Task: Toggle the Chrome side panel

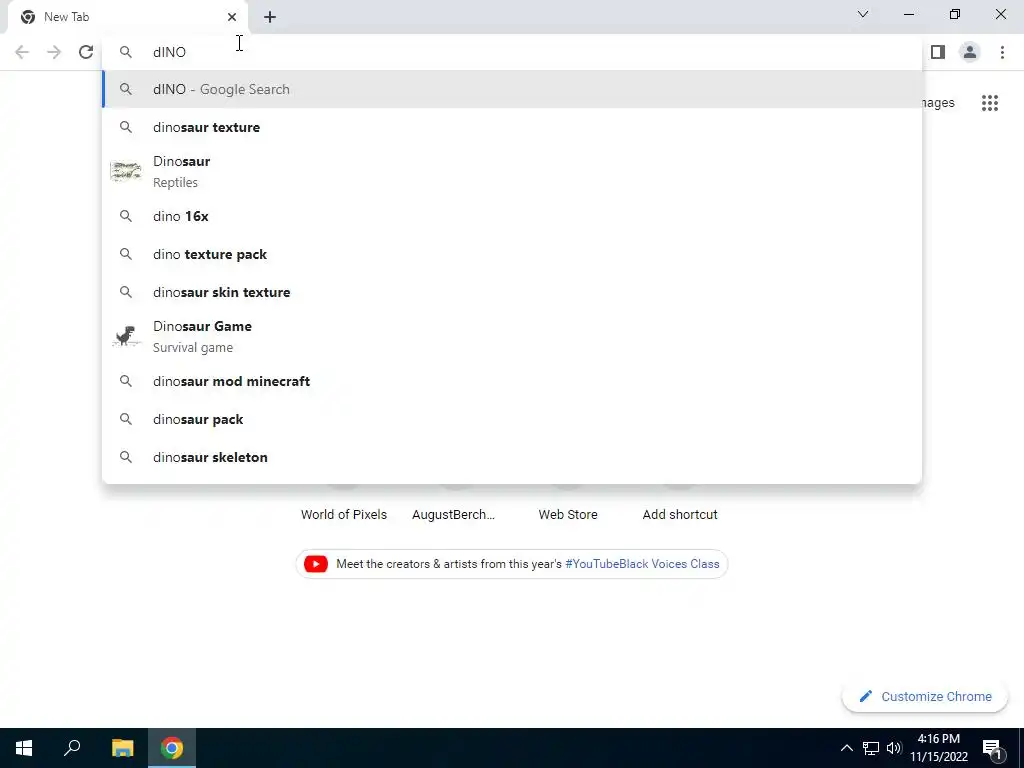Action: click(938, 52)
